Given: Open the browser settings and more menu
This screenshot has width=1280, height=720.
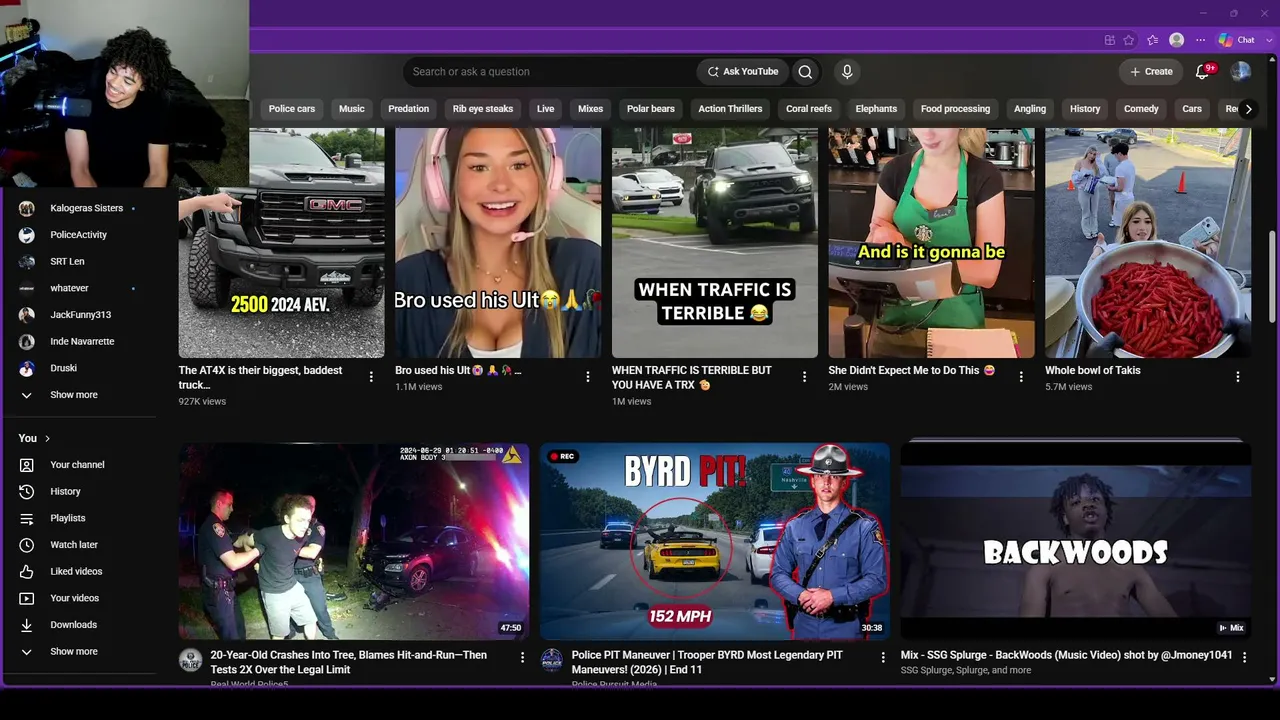Looking at the screenshot, I should coord(1200,40).
